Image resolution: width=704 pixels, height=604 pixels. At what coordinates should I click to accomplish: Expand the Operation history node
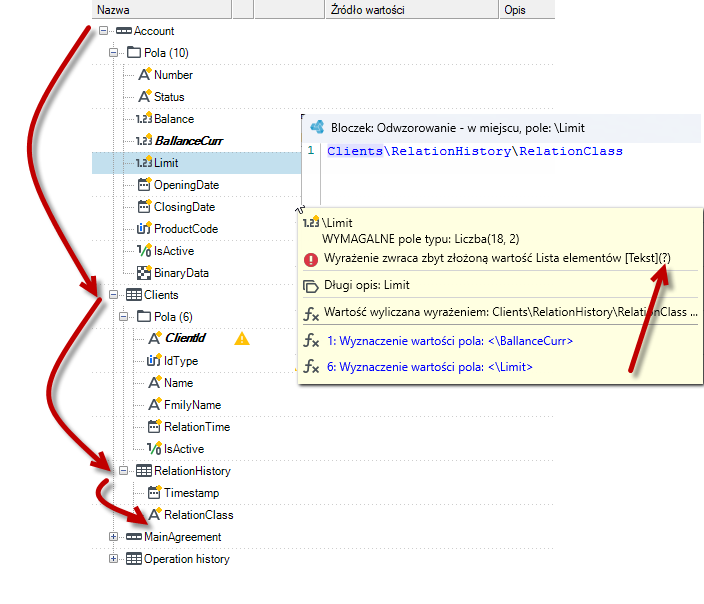tap(113, 559)
